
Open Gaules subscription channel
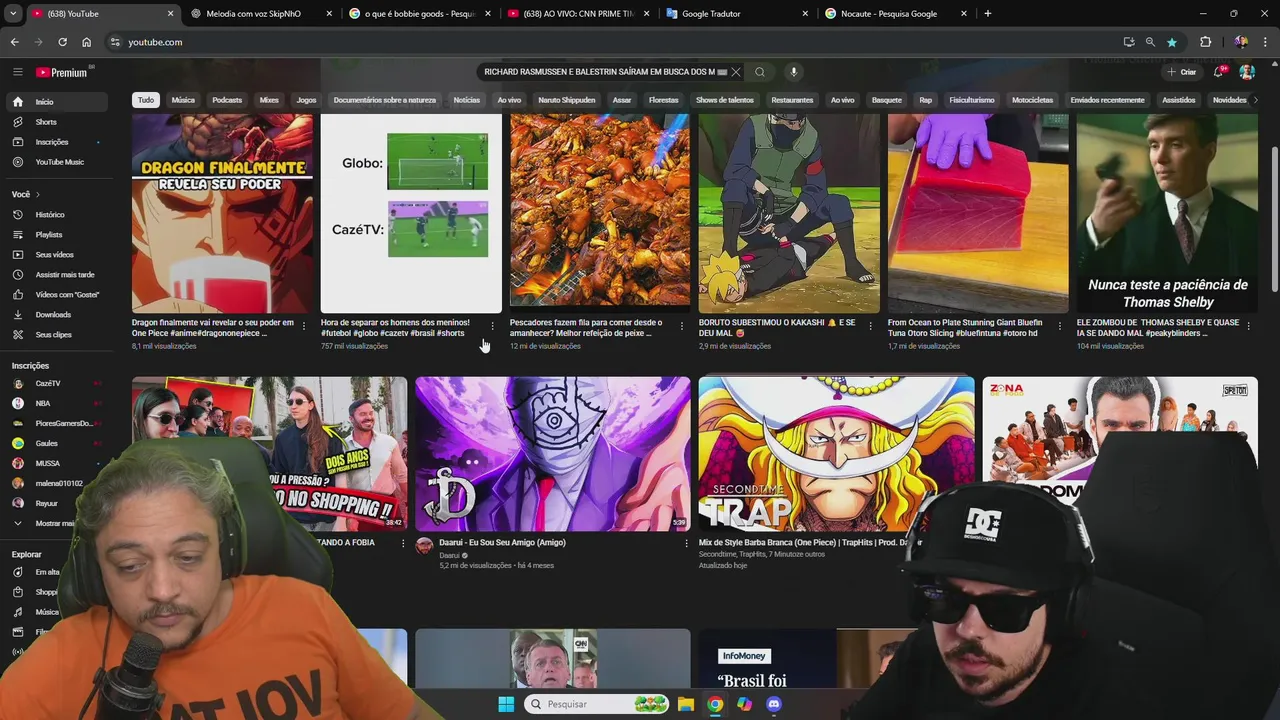click(56, 444)
